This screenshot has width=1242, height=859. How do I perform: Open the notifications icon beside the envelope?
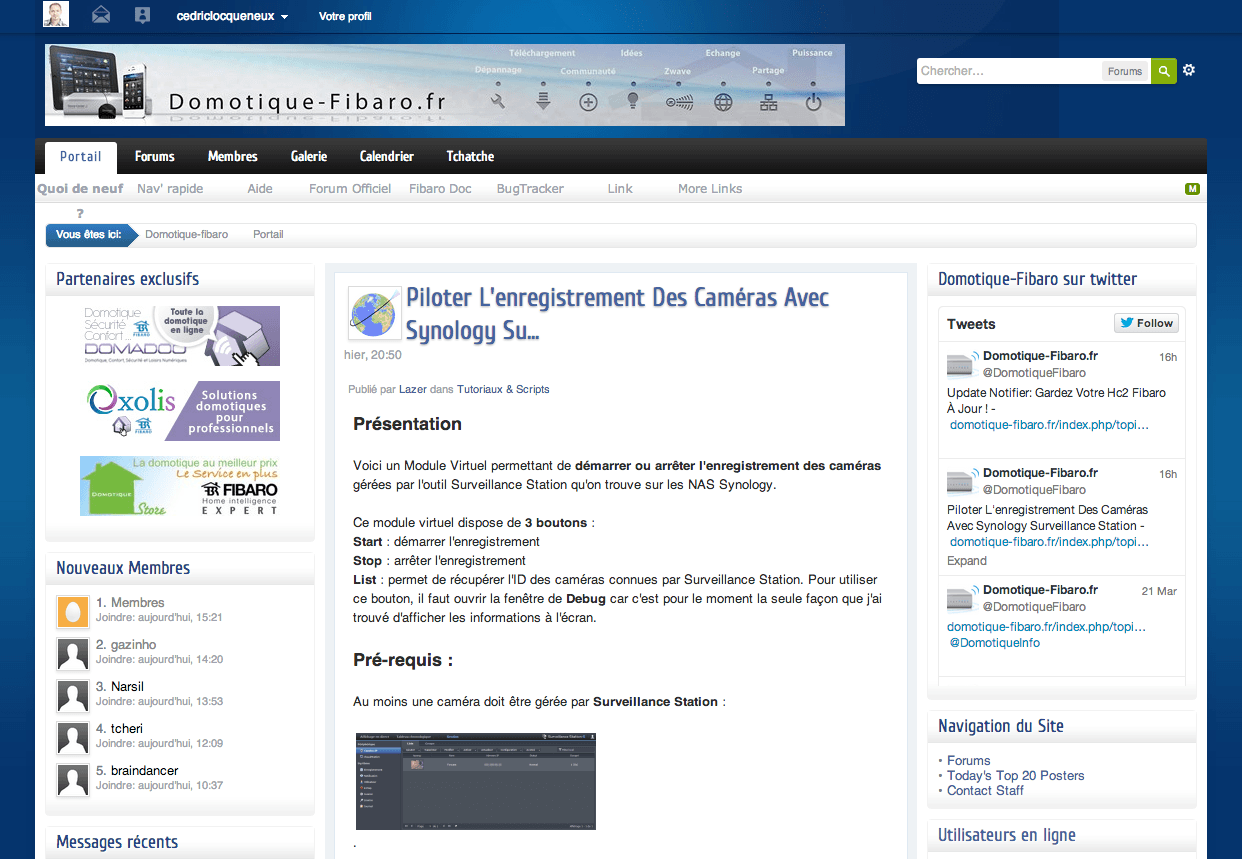pos(142,15)
